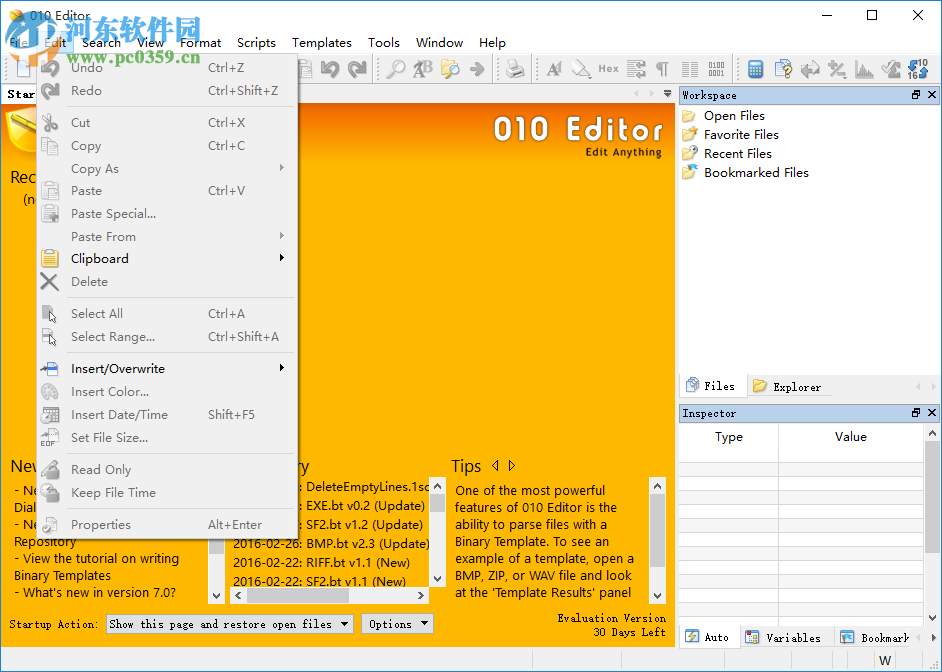Expand the Options dropdown button
This screenshot has height=672, width=942.
(397, 624)
